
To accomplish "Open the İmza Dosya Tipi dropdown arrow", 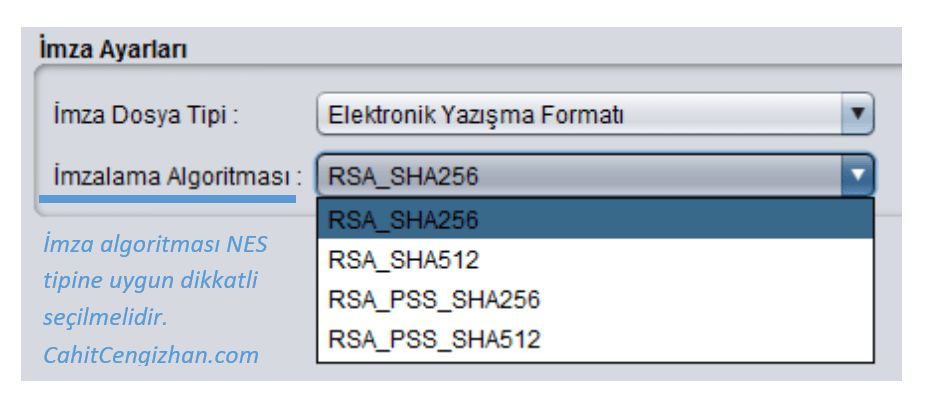I will (856, 115).
